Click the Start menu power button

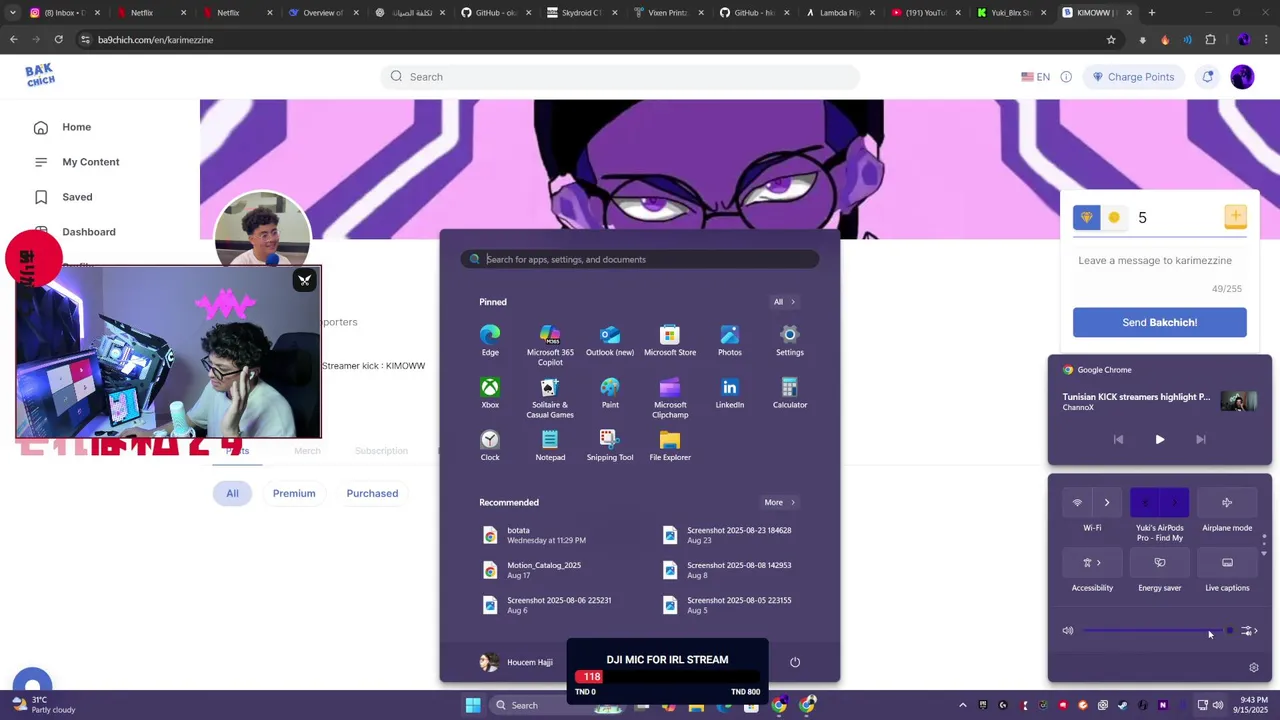tap(795, 662)
